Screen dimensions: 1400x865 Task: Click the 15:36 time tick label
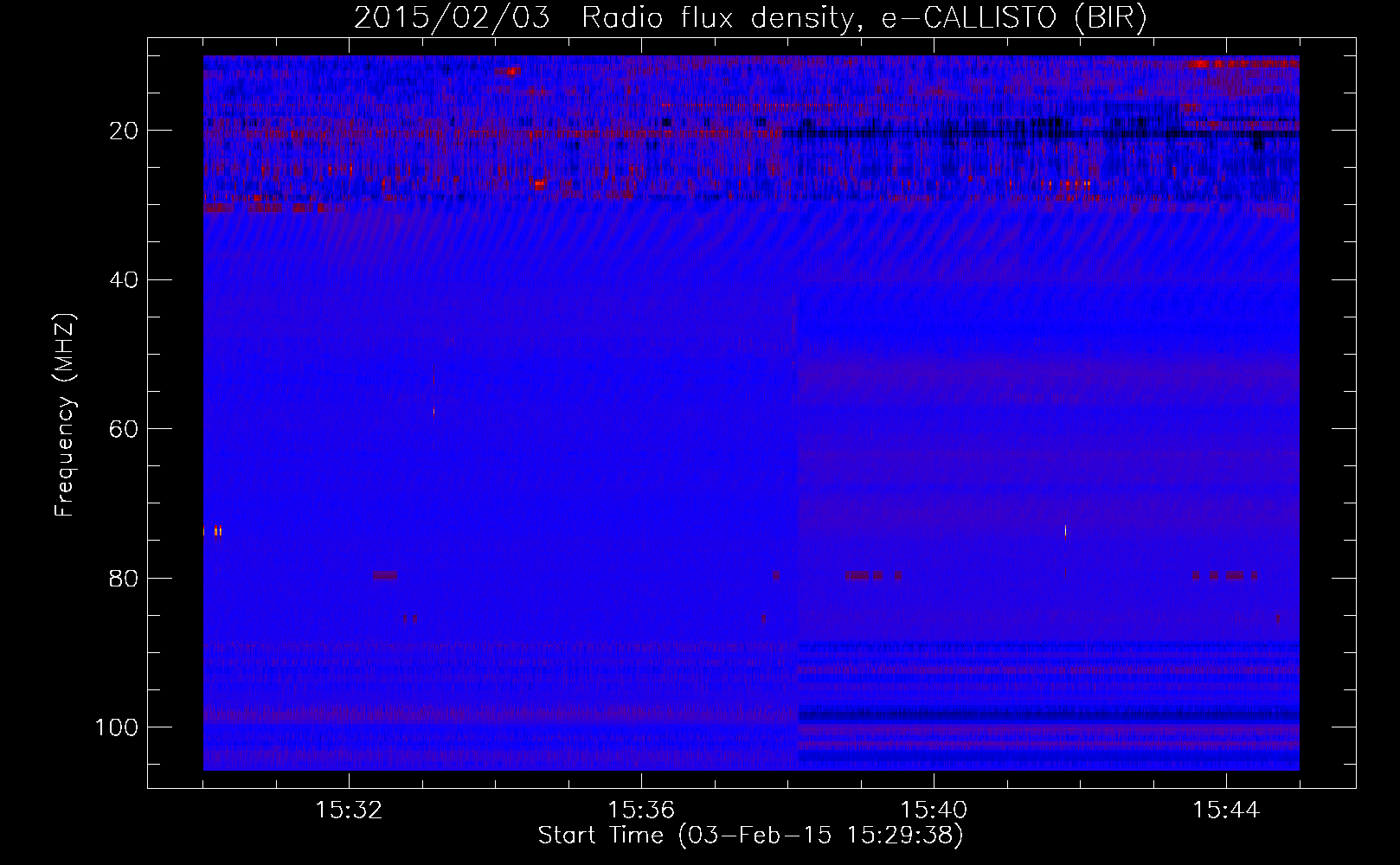click(641, 810)
